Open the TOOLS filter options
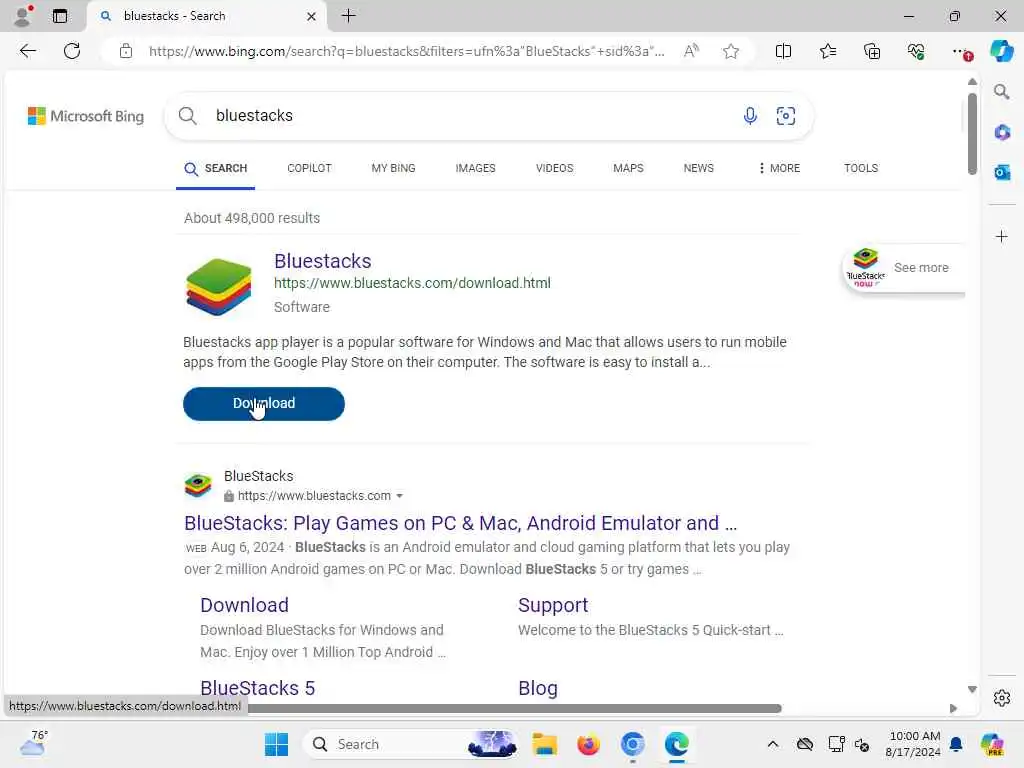Screen dimensions: 1024x768 861,168
